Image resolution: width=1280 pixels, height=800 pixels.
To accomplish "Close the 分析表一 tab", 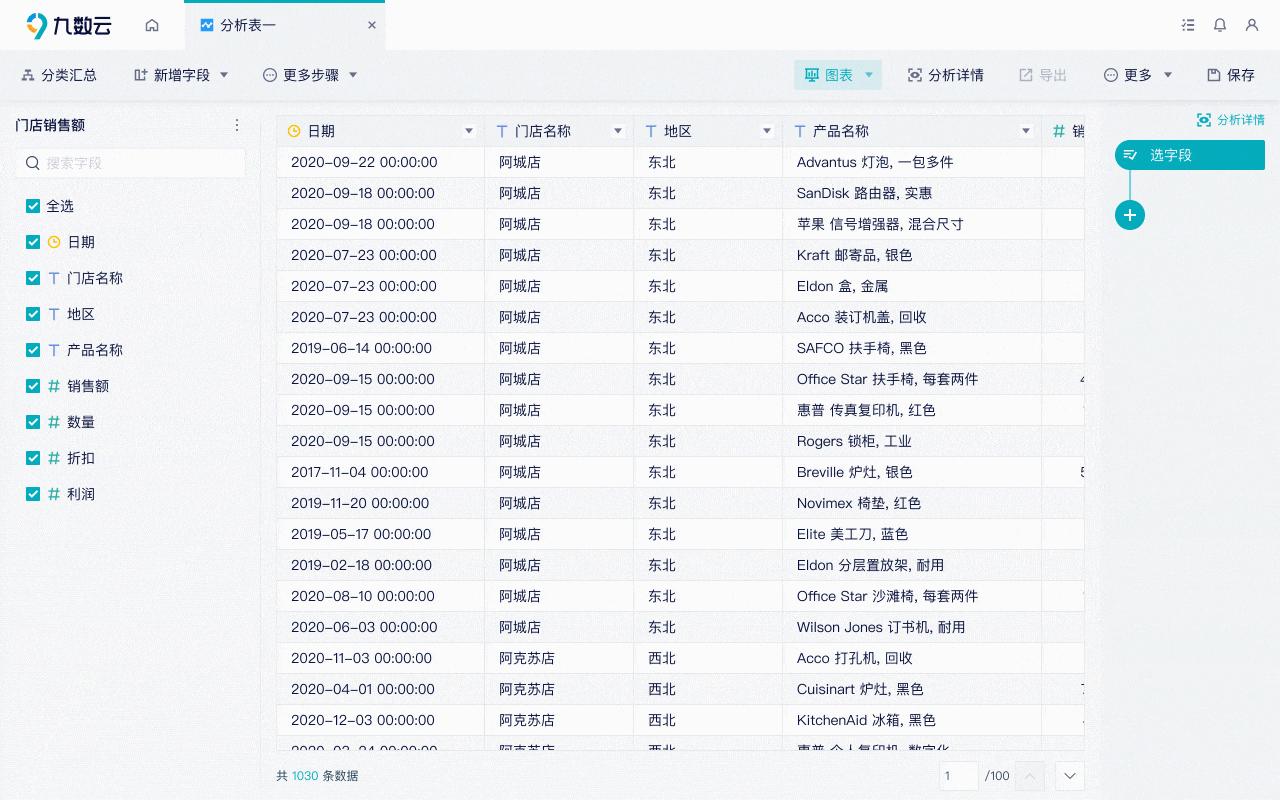I will [372, 25].
